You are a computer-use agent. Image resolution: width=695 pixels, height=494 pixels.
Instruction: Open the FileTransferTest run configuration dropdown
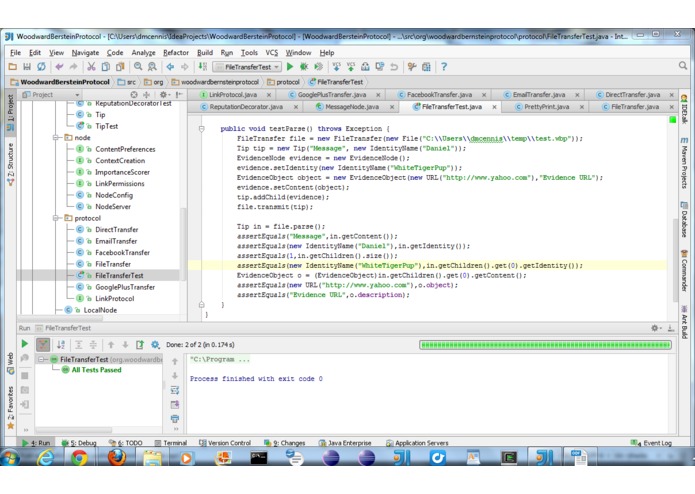(x=247, y=67)
